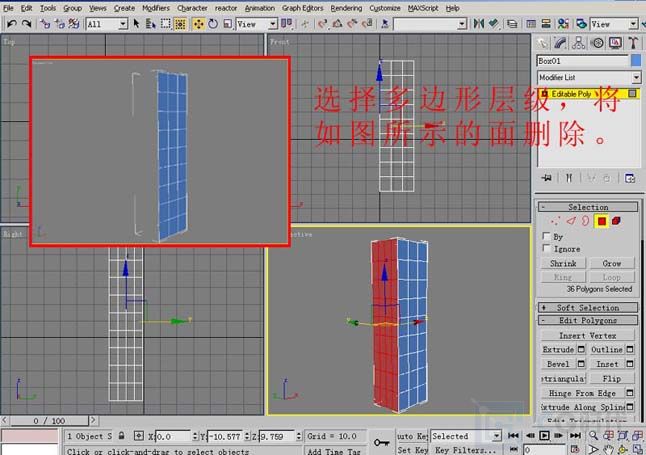
Task: Click the Extrude button
Action: 558,349
